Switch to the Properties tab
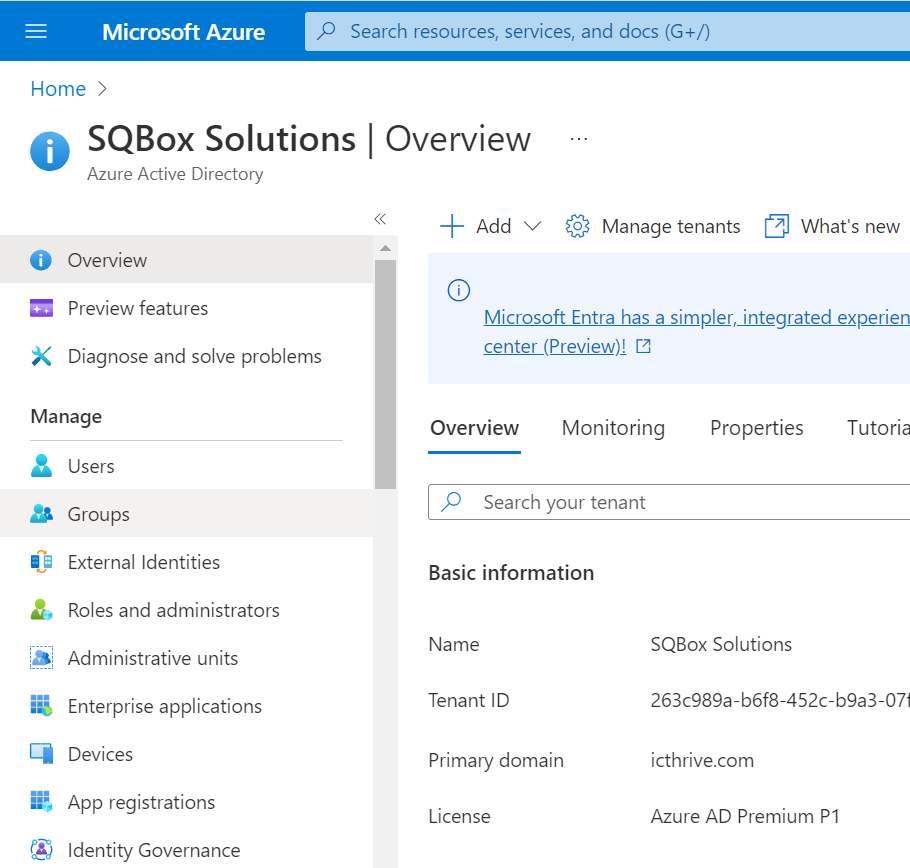Image resolution: width=910 pixels, height=868 pixels. pyautogui.click(x=756, y=428)
